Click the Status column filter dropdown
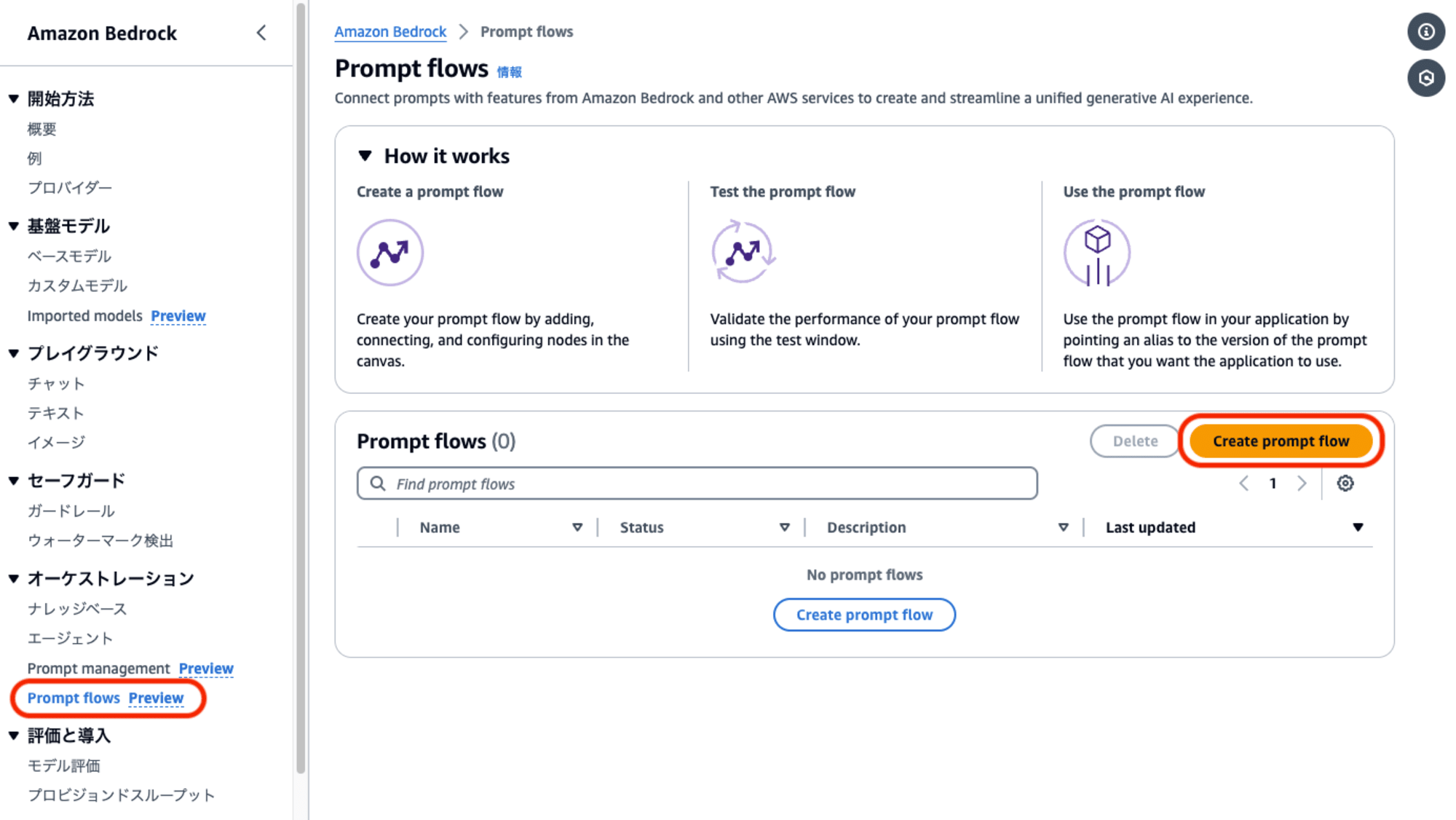Viewport: 1456px width, 820px height. pos(784,527)
